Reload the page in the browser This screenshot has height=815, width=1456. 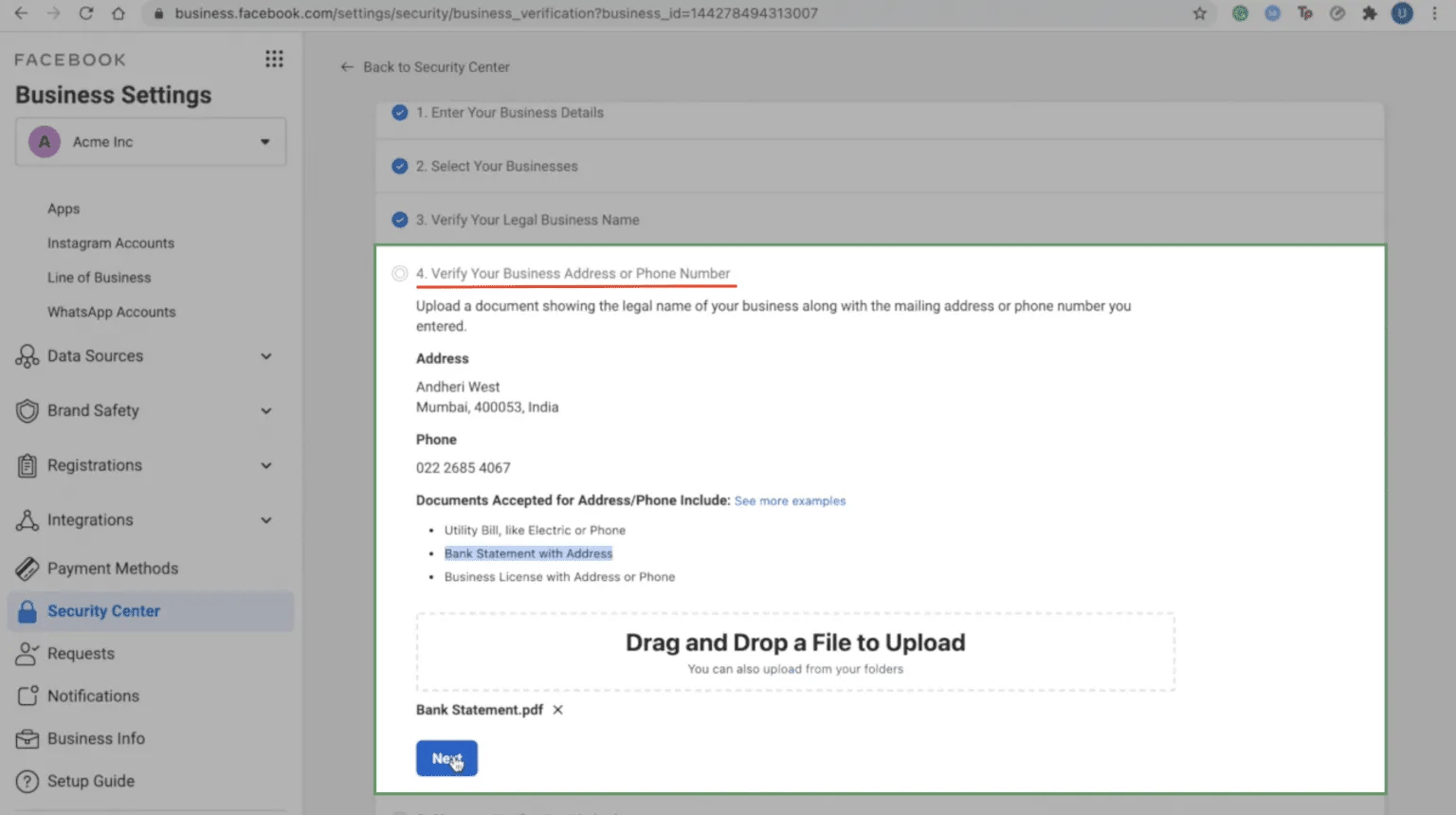coord(85,13)
